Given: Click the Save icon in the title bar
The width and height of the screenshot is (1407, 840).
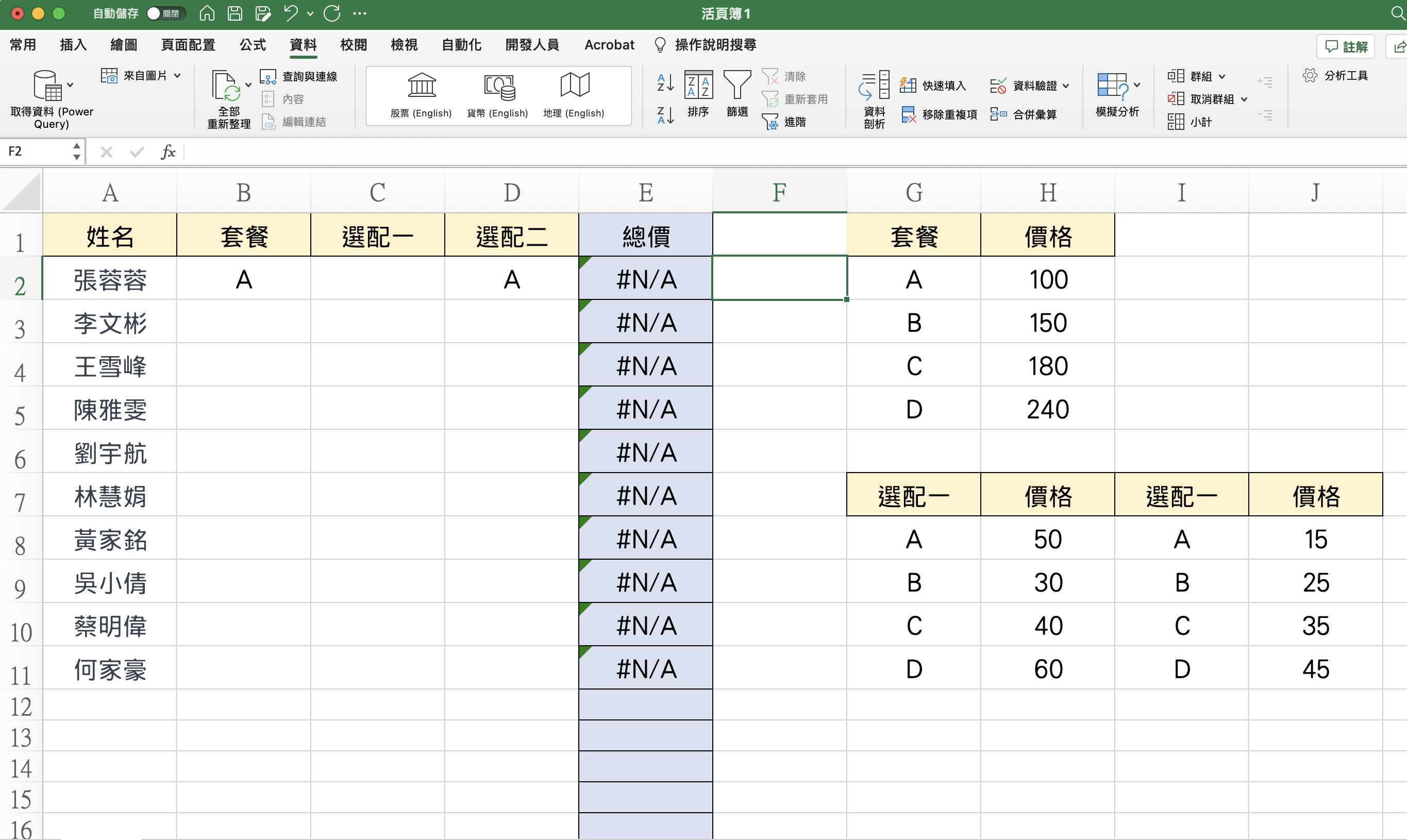Looking at the screenshot, I should [x=235, y=13].
